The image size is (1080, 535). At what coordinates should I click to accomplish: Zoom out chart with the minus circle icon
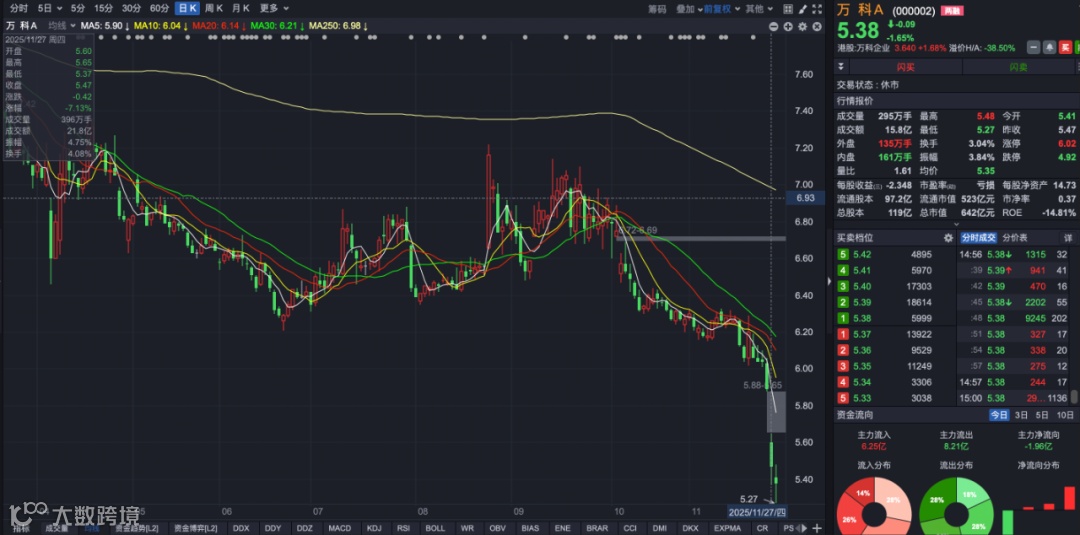[773, 26]
